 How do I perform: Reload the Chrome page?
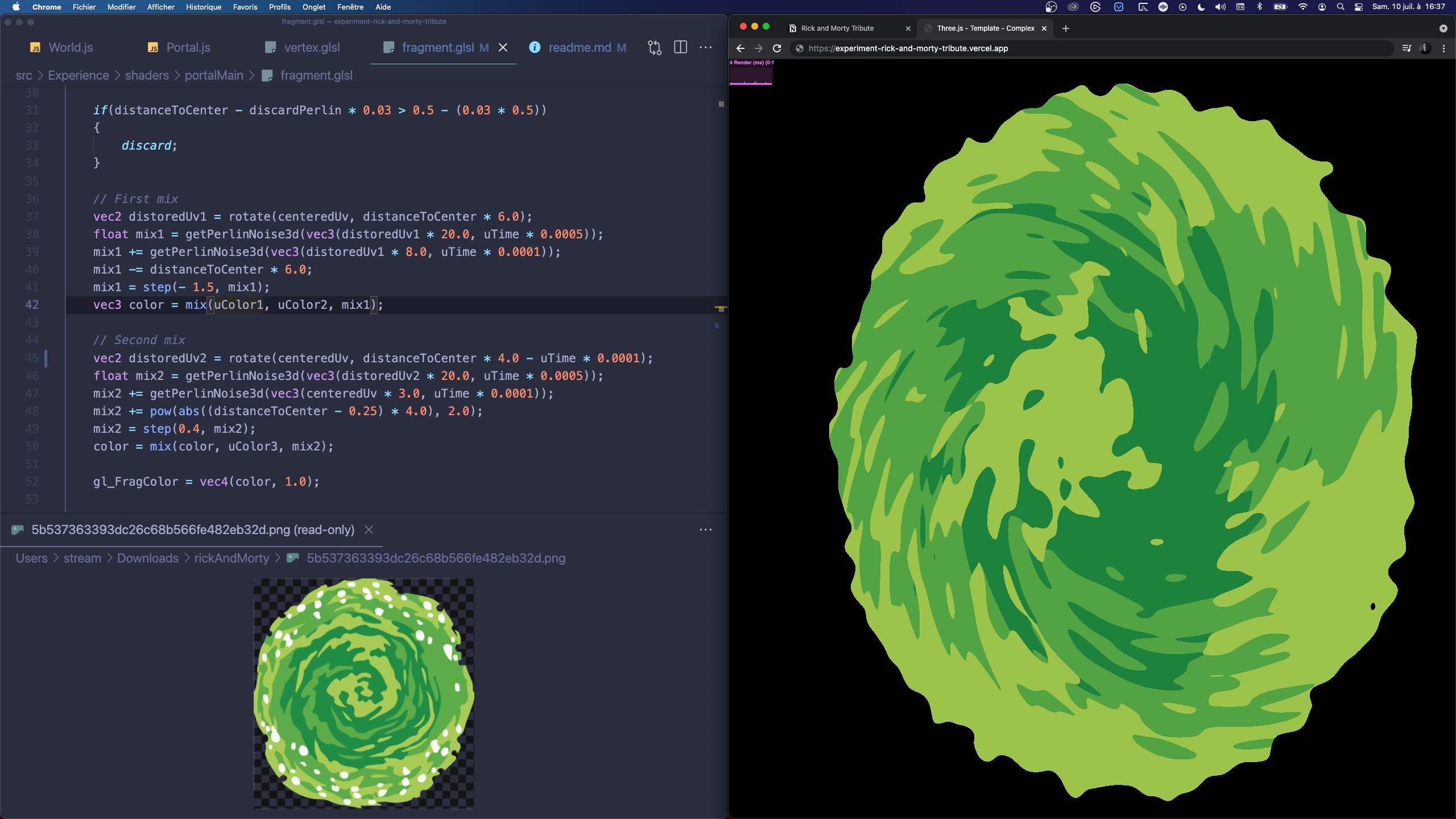pos(777,48)
